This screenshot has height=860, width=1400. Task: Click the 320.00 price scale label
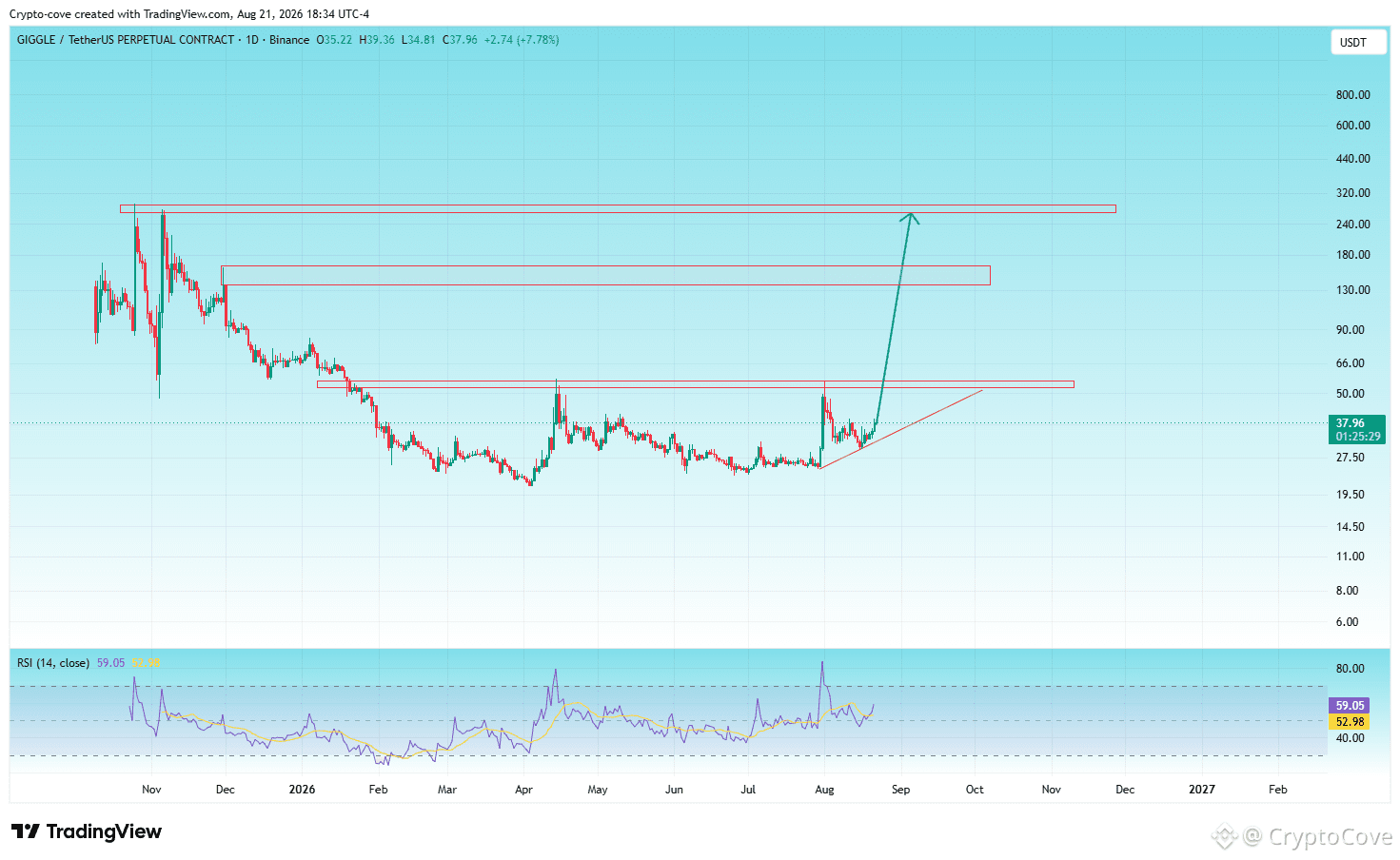[x=1352, y=193]
